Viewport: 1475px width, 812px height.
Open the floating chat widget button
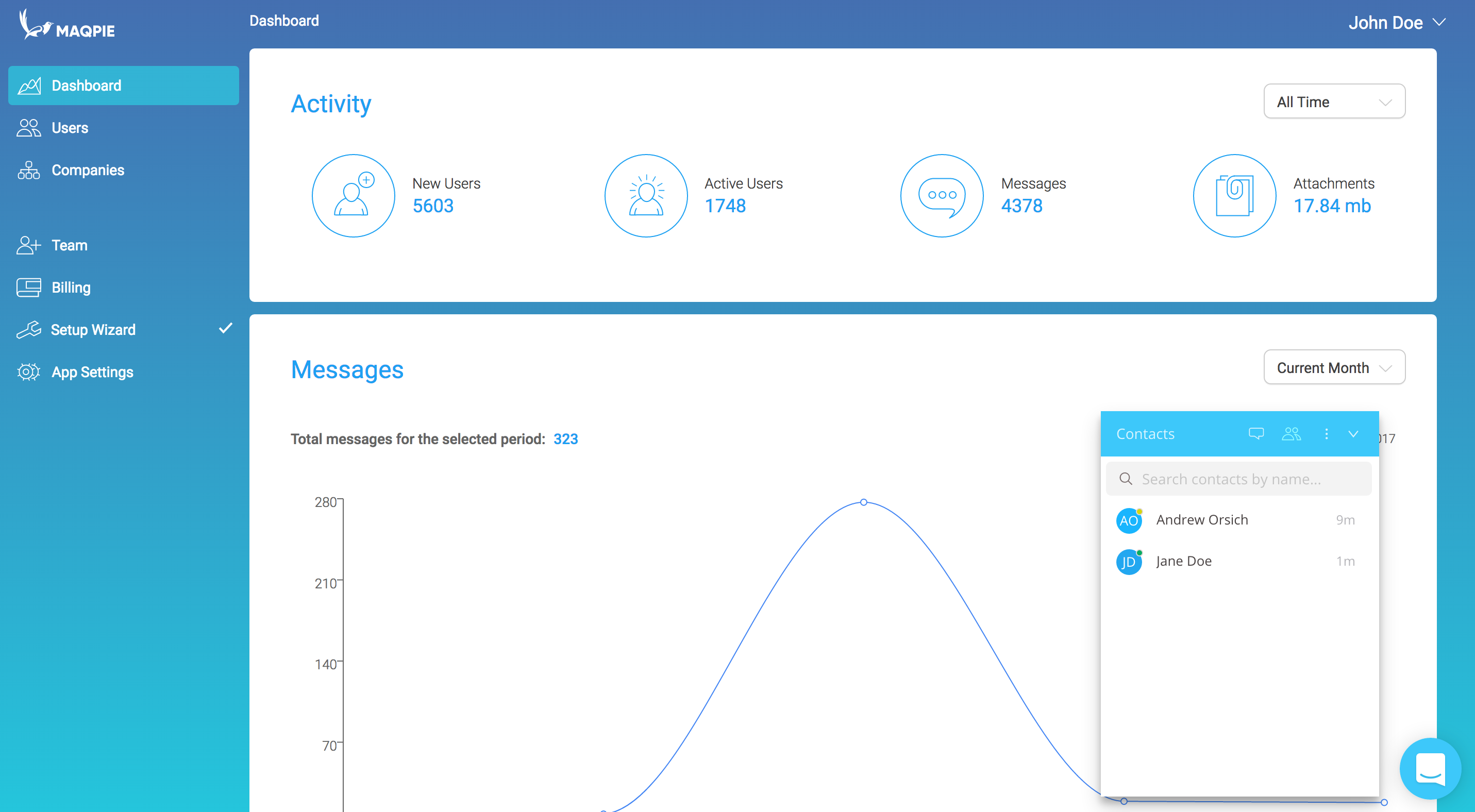1430,769
